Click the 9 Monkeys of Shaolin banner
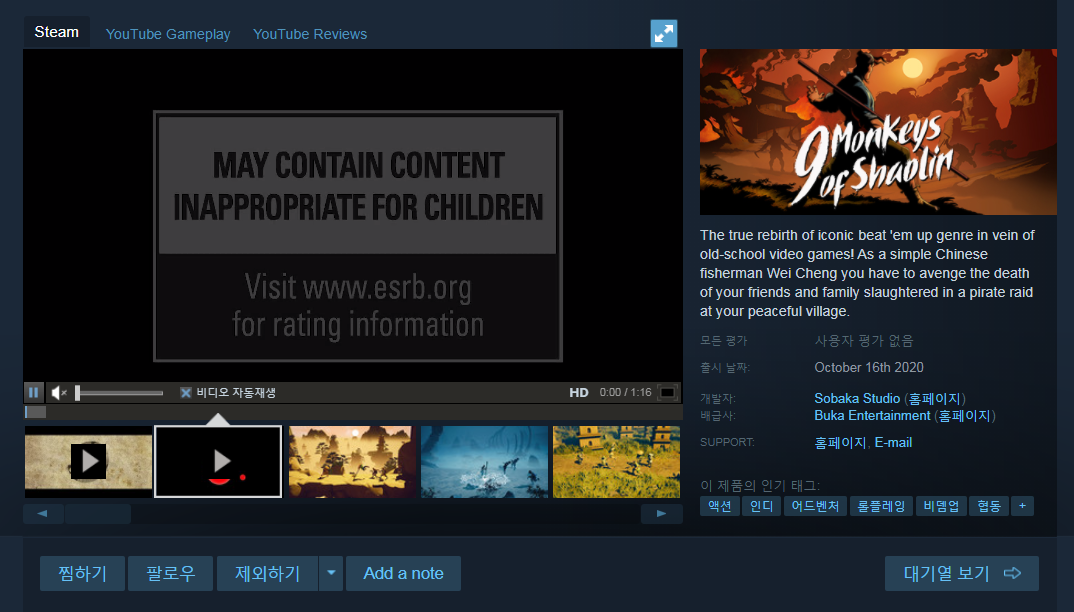Viewport: 1074px width, 612px height. [878, 132]
